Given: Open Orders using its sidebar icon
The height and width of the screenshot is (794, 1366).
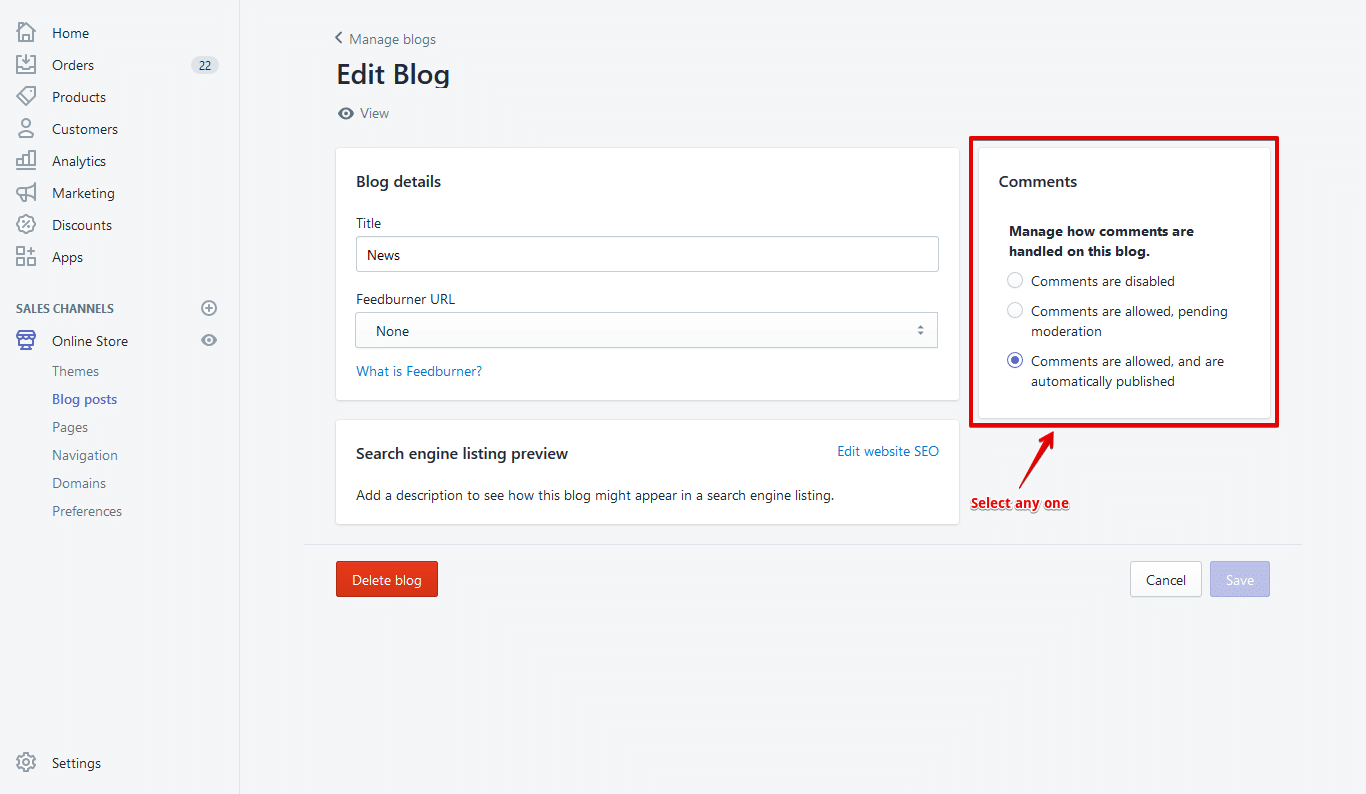Looking at the screenshot, I should click(26, 64).
